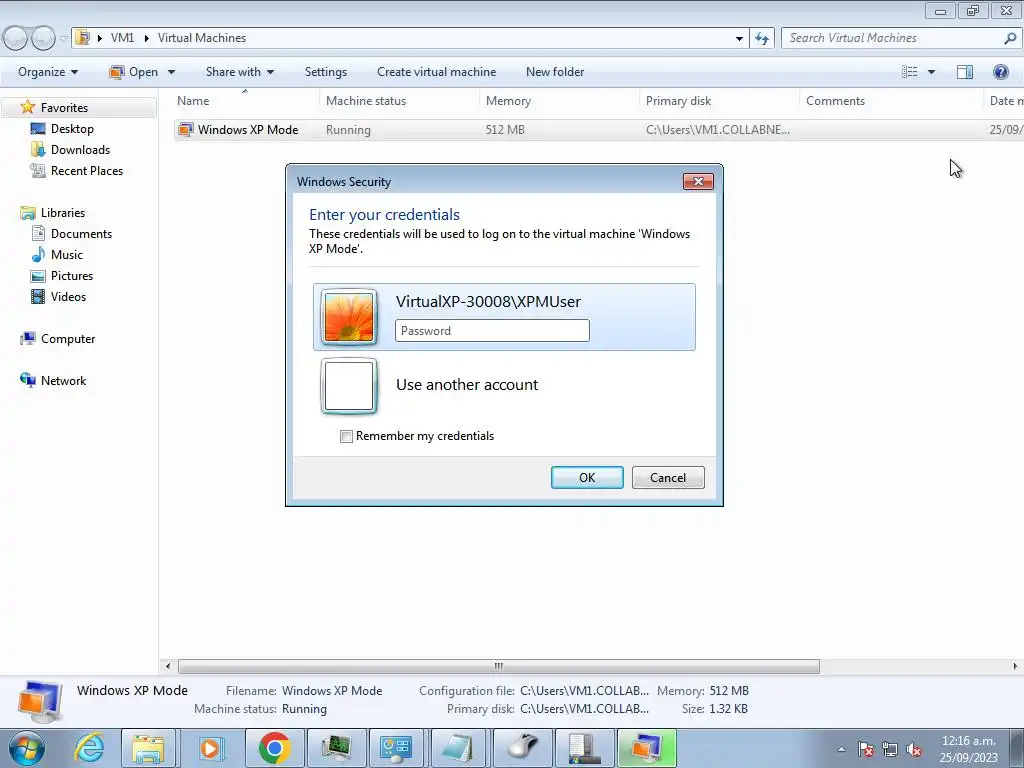Select Network in navigation pane
This screenshot has width=1024, height=768.
click(x=63, y=381)
